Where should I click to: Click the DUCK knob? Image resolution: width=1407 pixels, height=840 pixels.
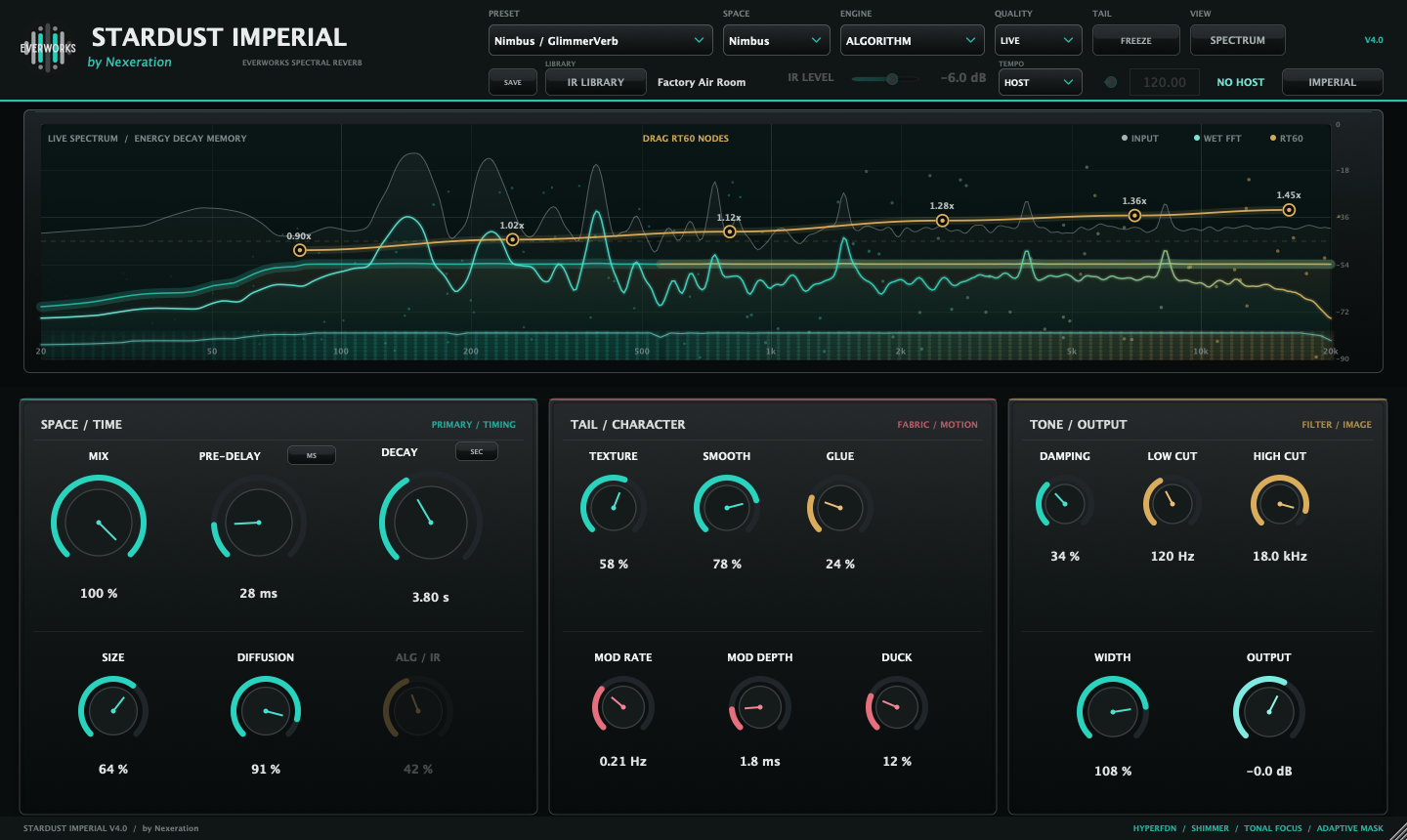click(897, 706)
